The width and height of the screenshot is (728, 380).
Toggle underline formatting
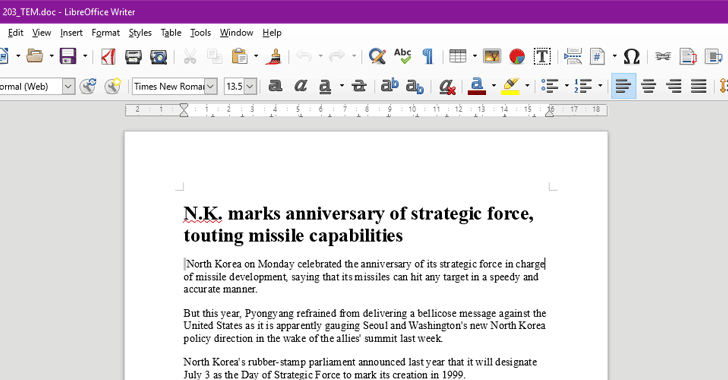pyautogui.click(x=325, y=86)
